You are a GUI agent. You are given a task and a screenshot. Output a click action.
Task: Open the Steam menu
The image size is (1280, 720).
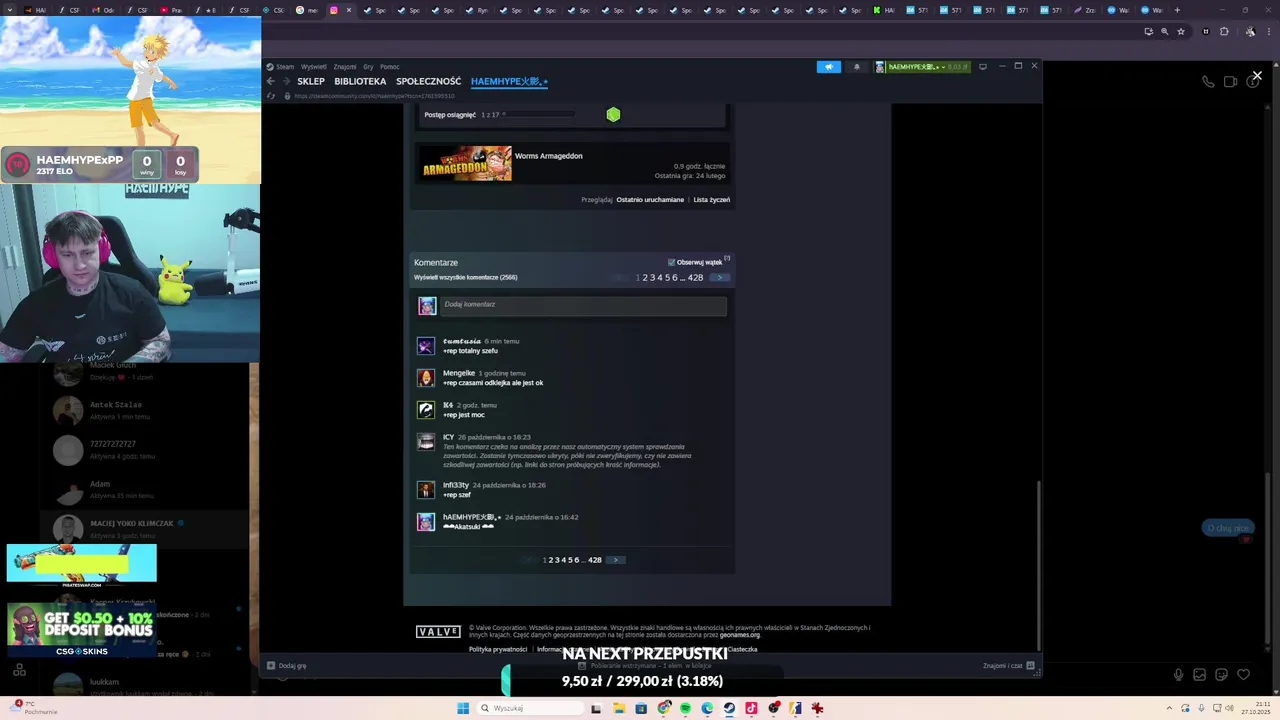(x=281, y=67)
